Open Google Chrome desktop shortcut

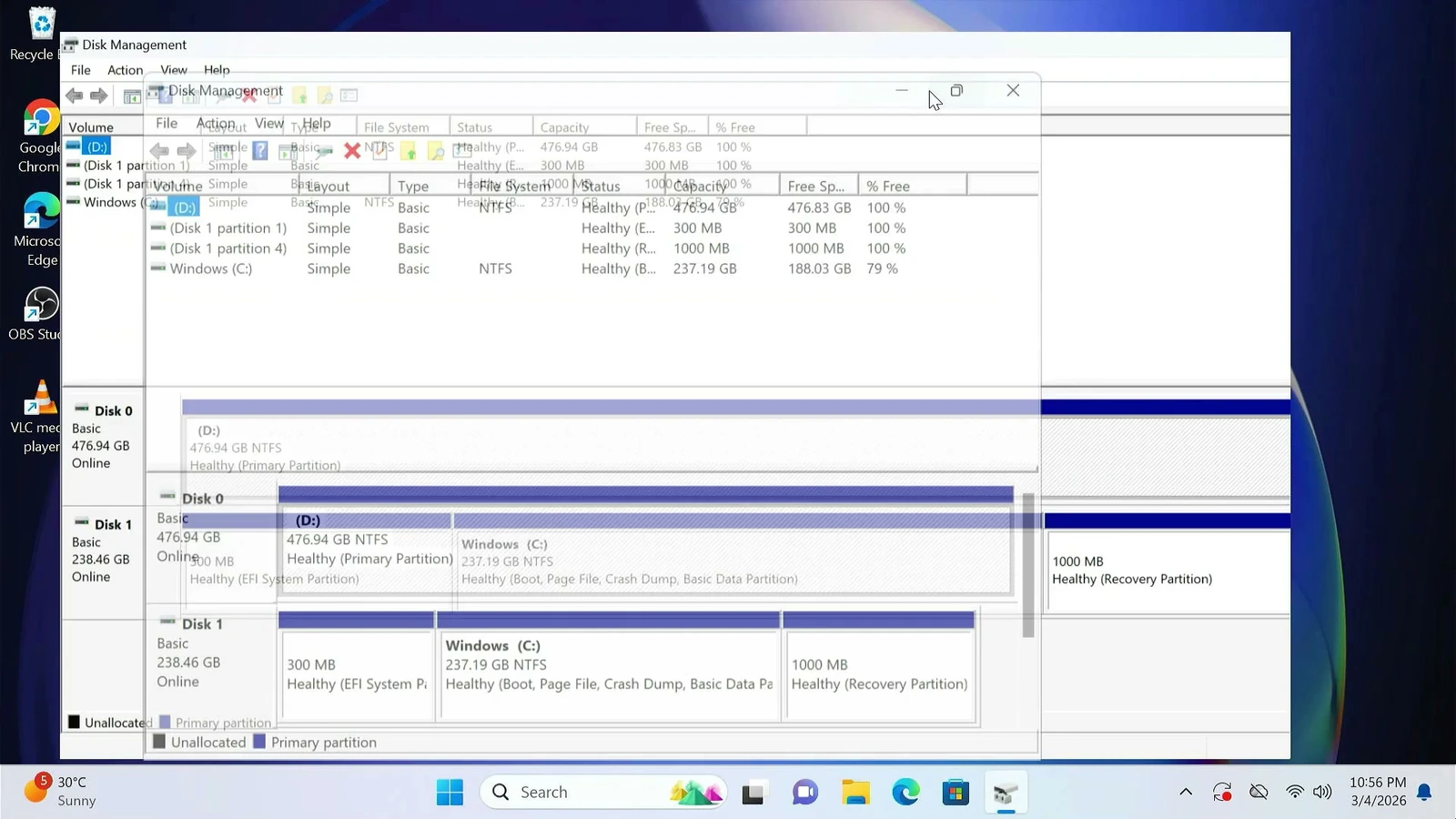pyautogui.click(x=40, y=136)
